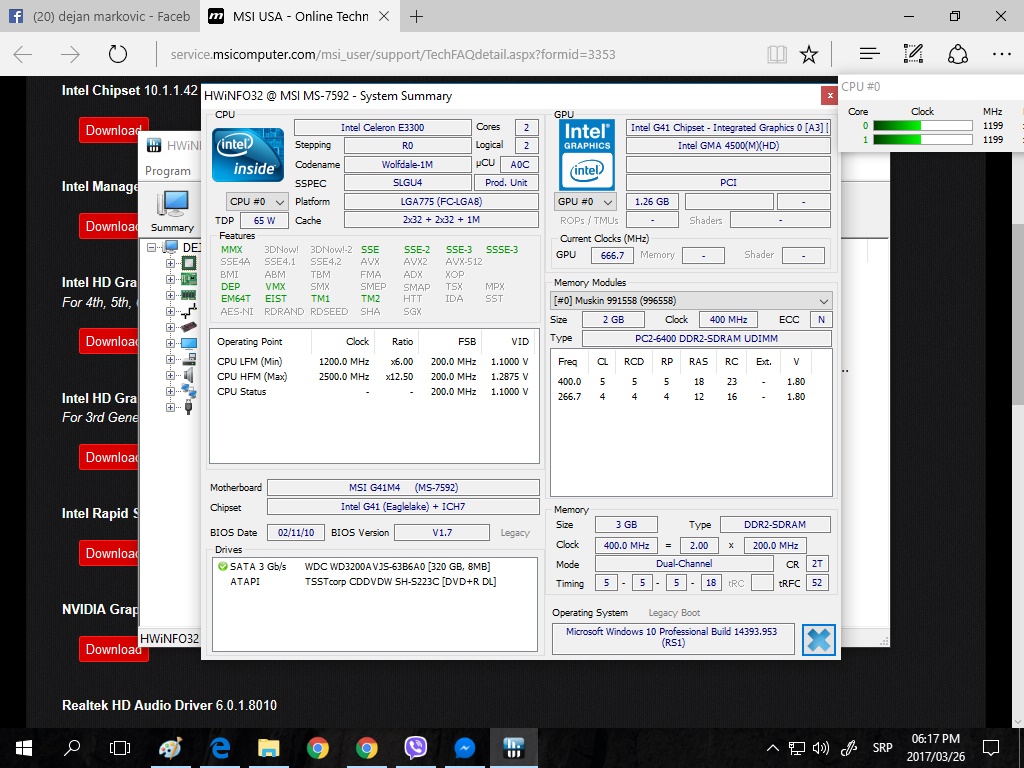Click the Intel inside CPU logo

pos(248,155)
